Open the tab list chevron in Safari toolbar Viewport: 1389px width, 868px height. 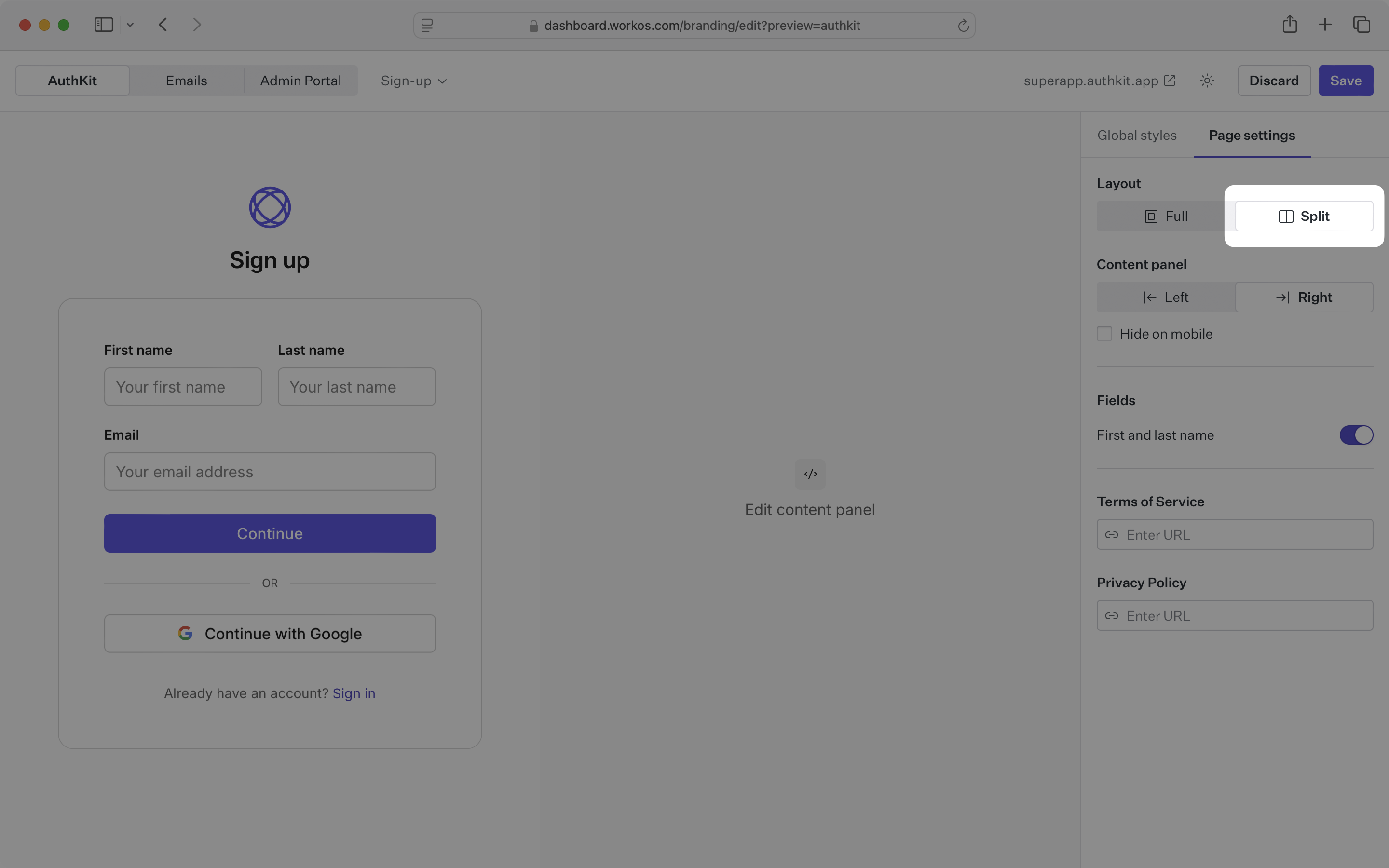tap(130, 24)
